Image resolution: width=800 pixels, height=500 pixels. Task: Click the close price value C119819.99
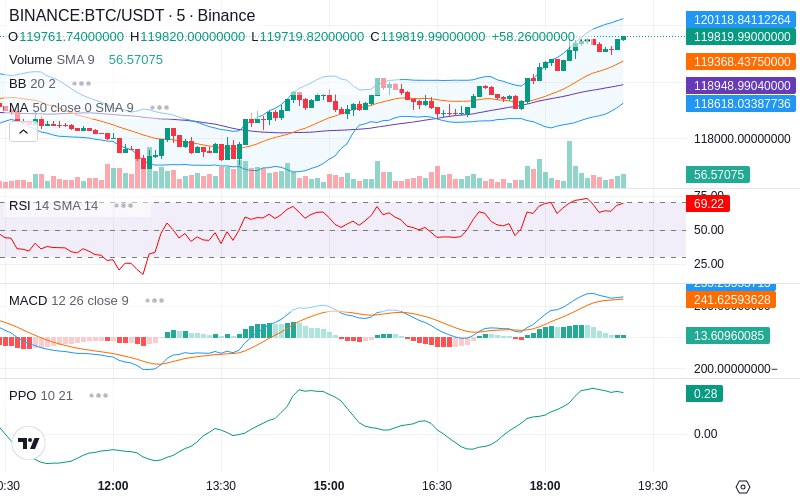[428, 37]
